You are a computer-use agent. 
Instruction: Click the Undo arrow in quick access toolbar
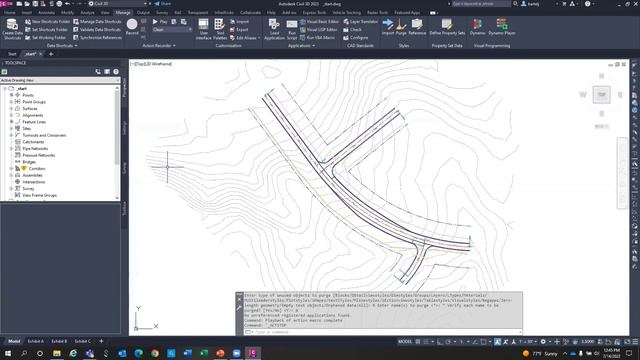click(x=68, y=4)
